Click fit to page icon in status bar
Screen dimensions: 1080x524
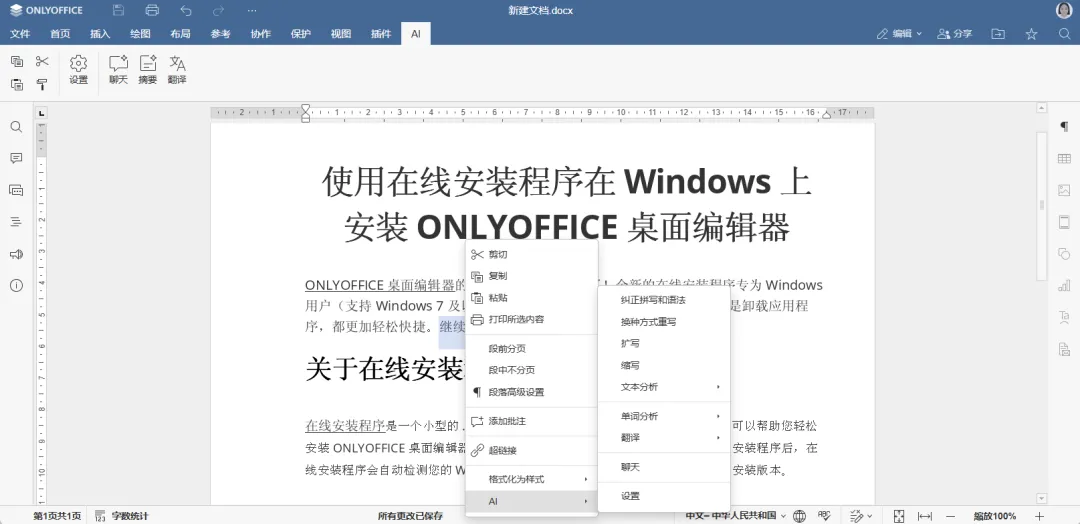click(x=899, y=516)
